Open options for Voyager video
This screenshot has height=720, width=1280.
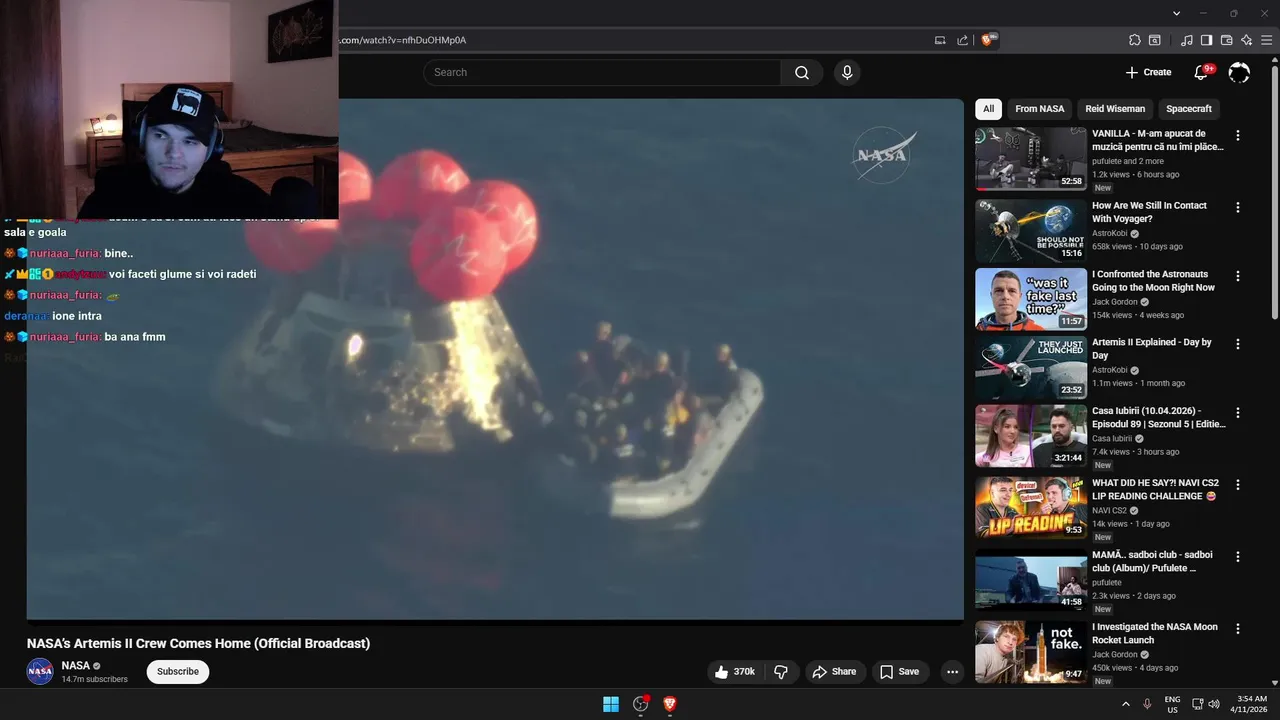(x=1238, y=207)
